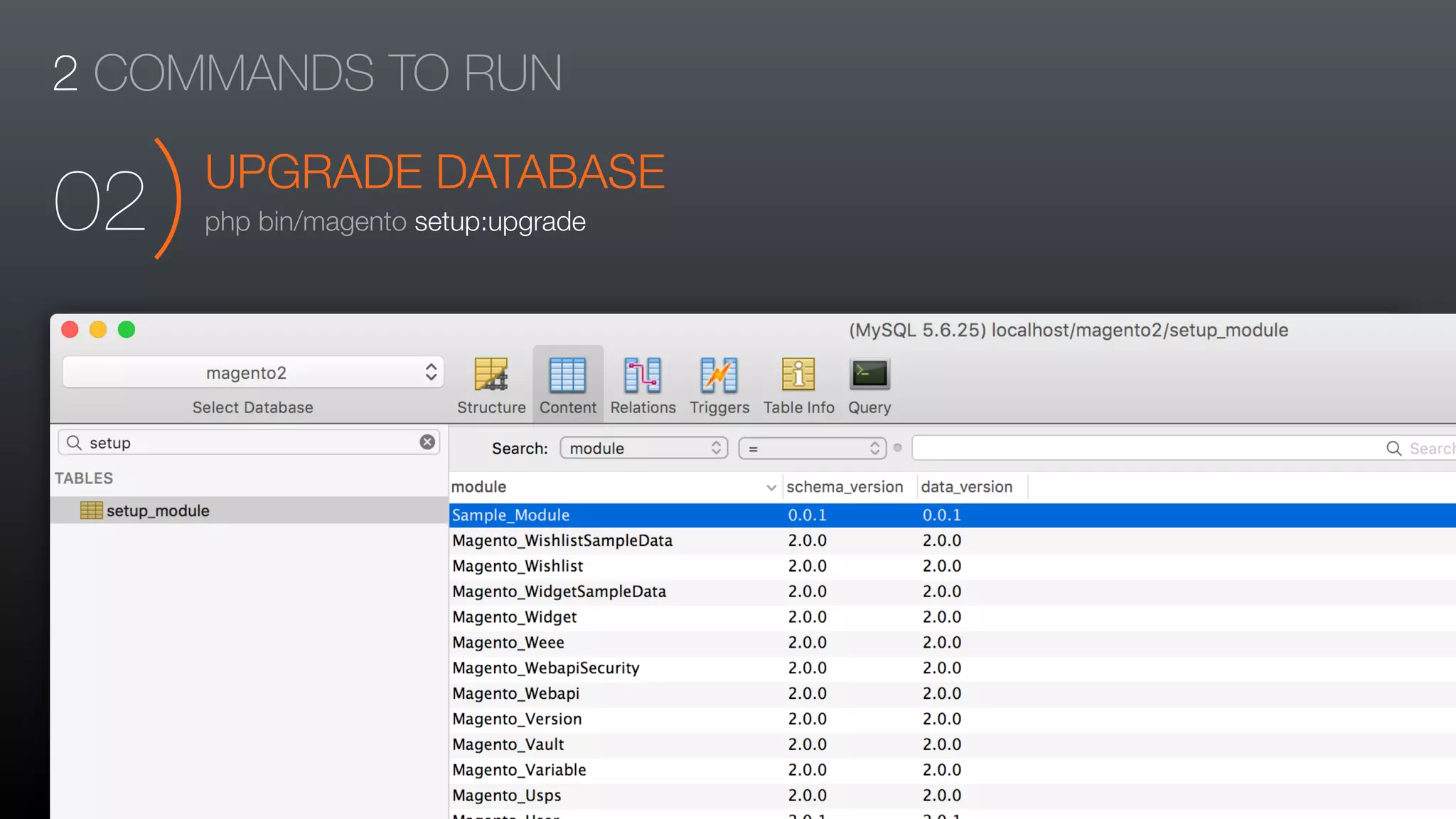Select the Magento_WidgetSampleData row
Viewport: 1456px width, 819px height.
[x=953, y=591]
